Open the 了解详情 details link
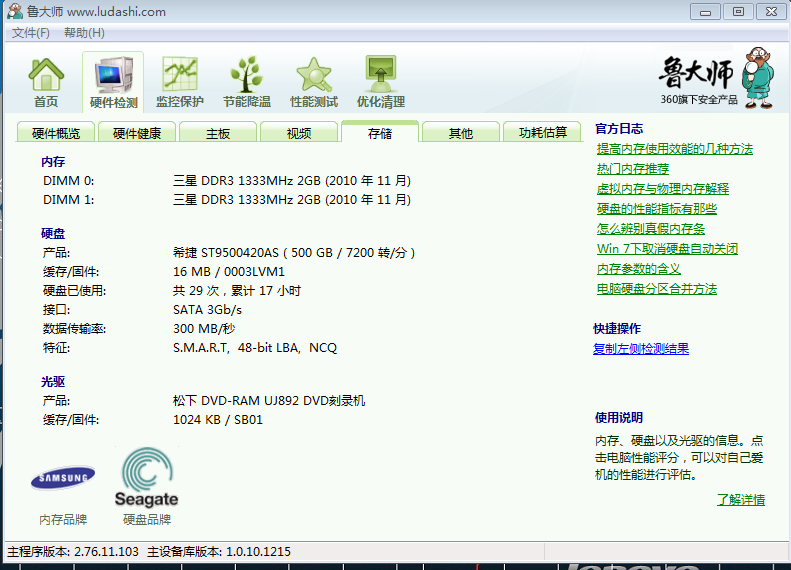791x570 pixels. (740, 500)
